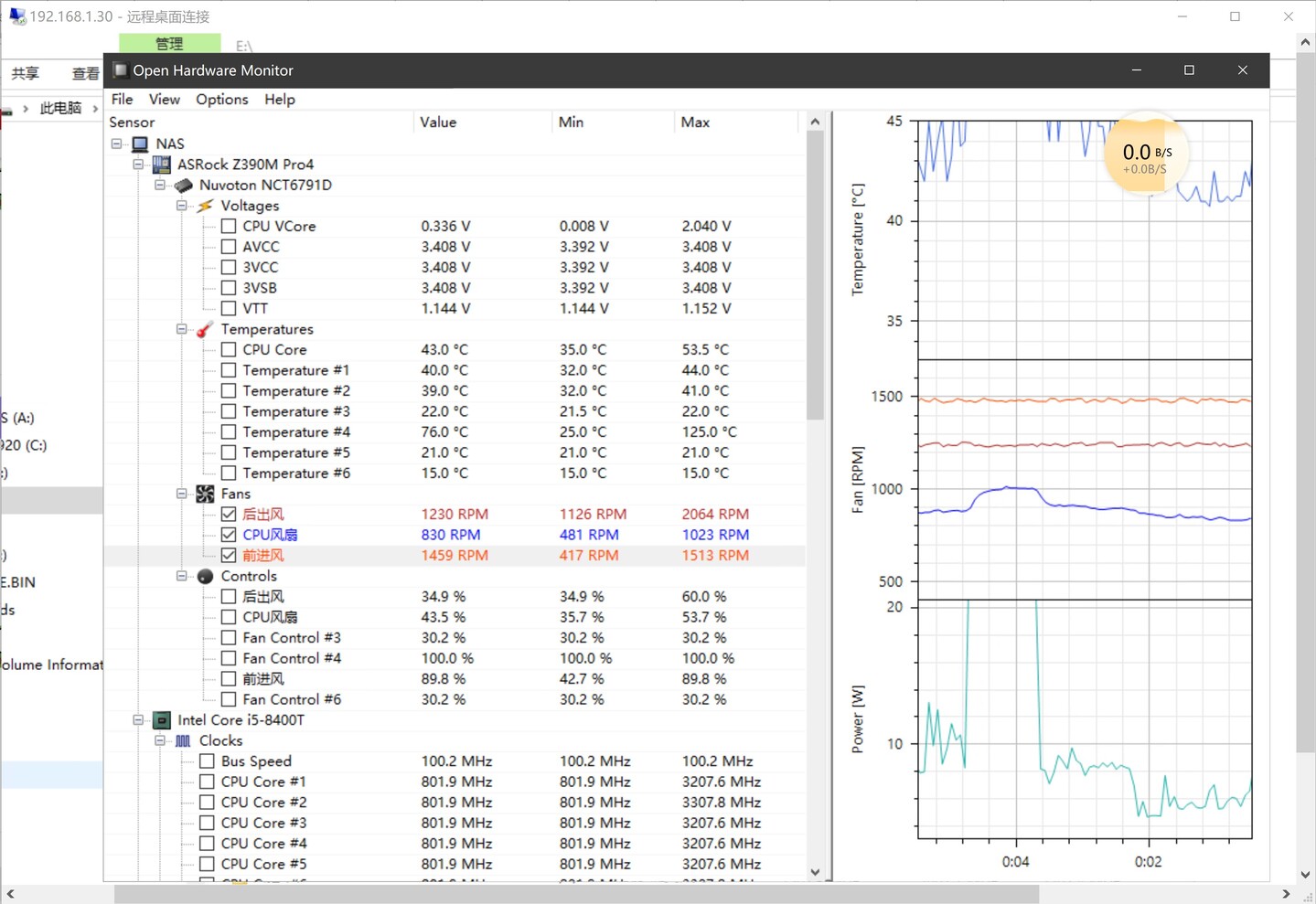Uncheck the CPU风扇 fan checkbox

(229, 535)
